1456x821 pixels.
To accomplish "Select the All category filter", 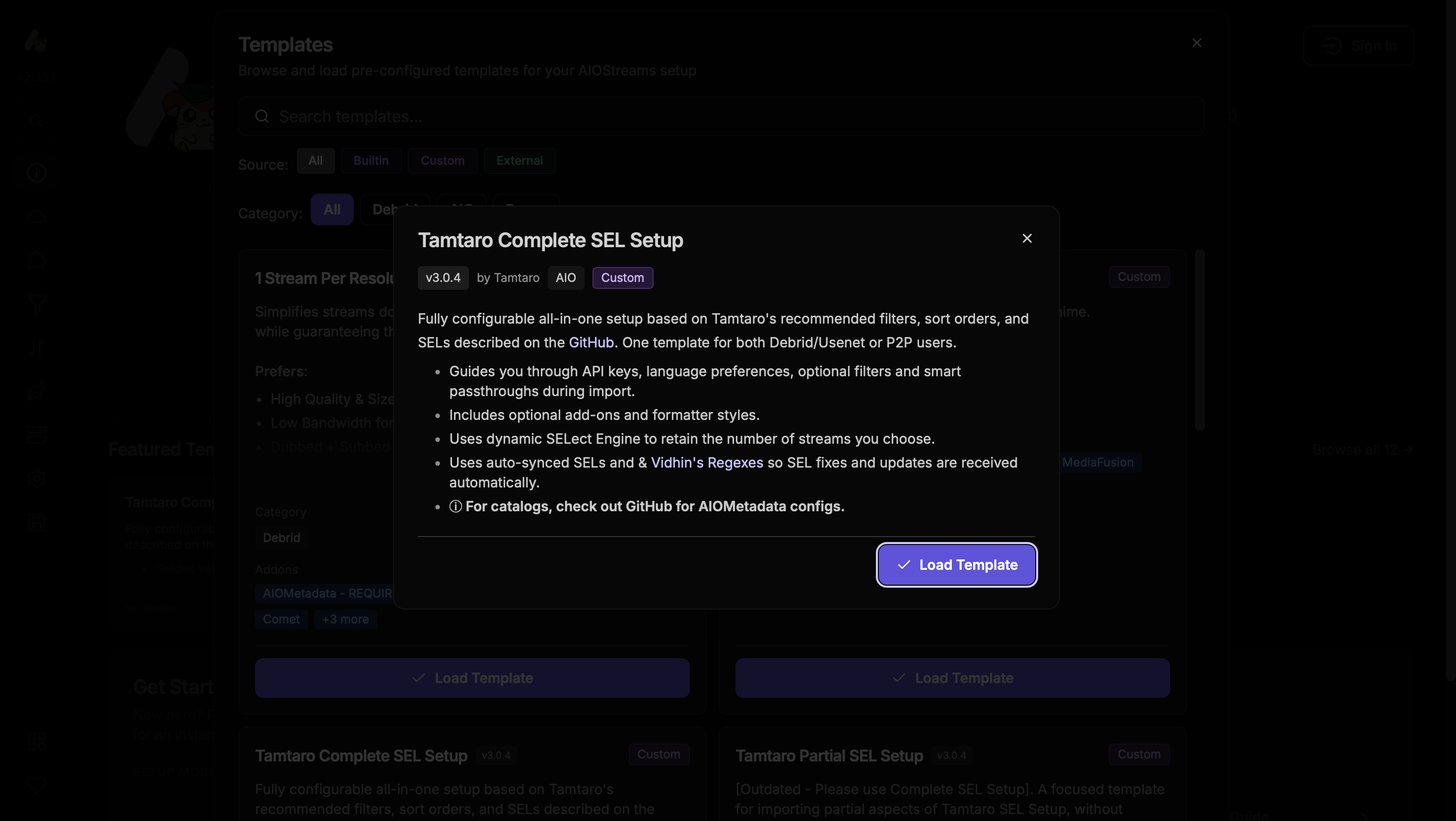I will (332, 210).
